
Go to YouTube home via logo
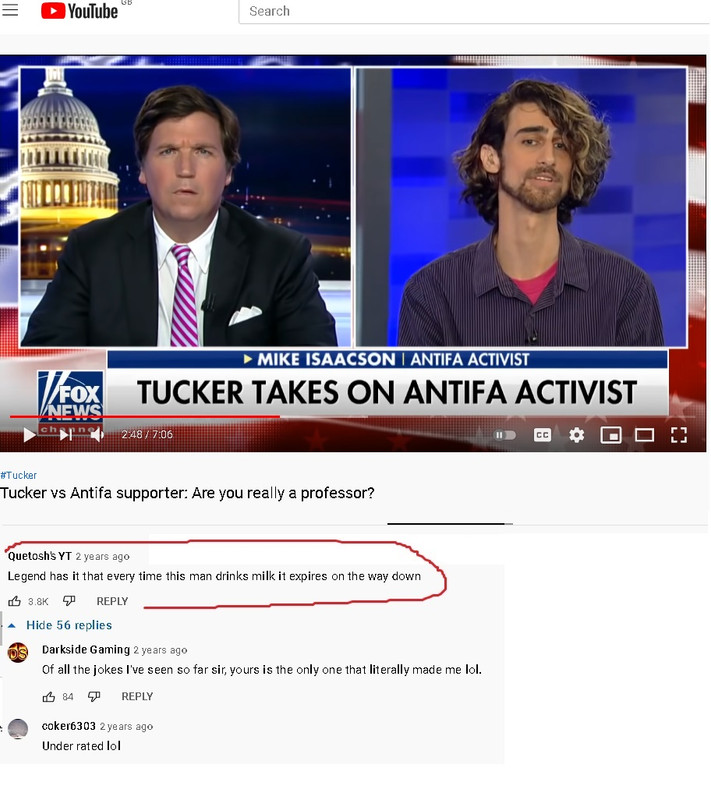[80, 11]
